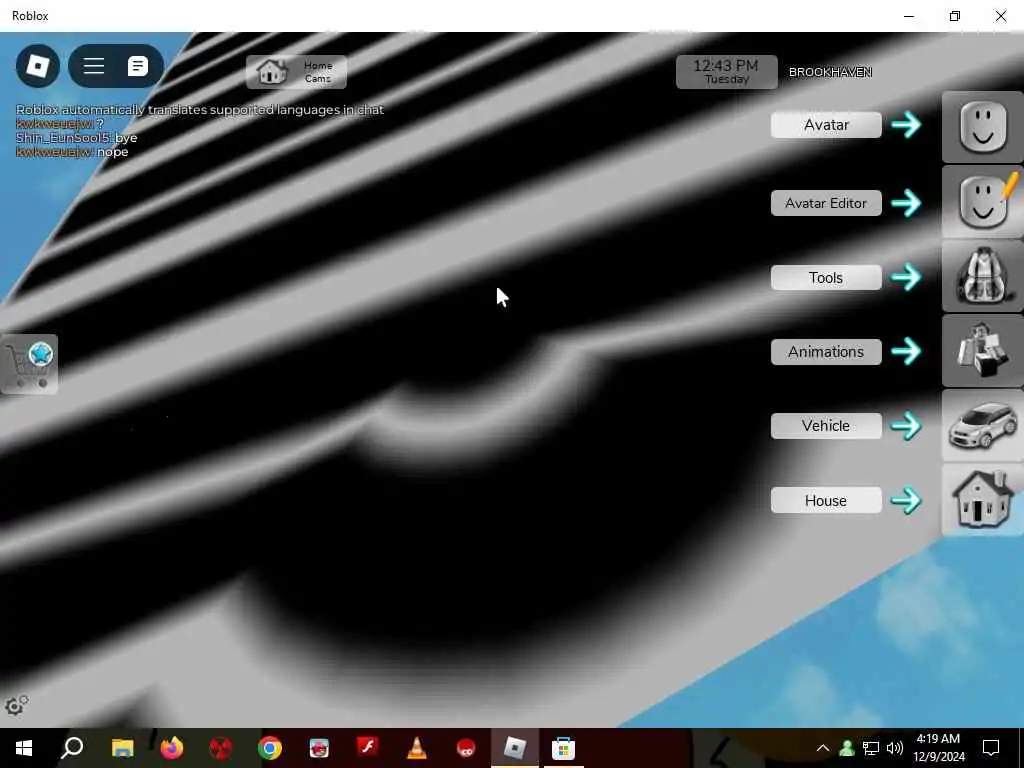Open the Windows Start menu

click(24, 748)
